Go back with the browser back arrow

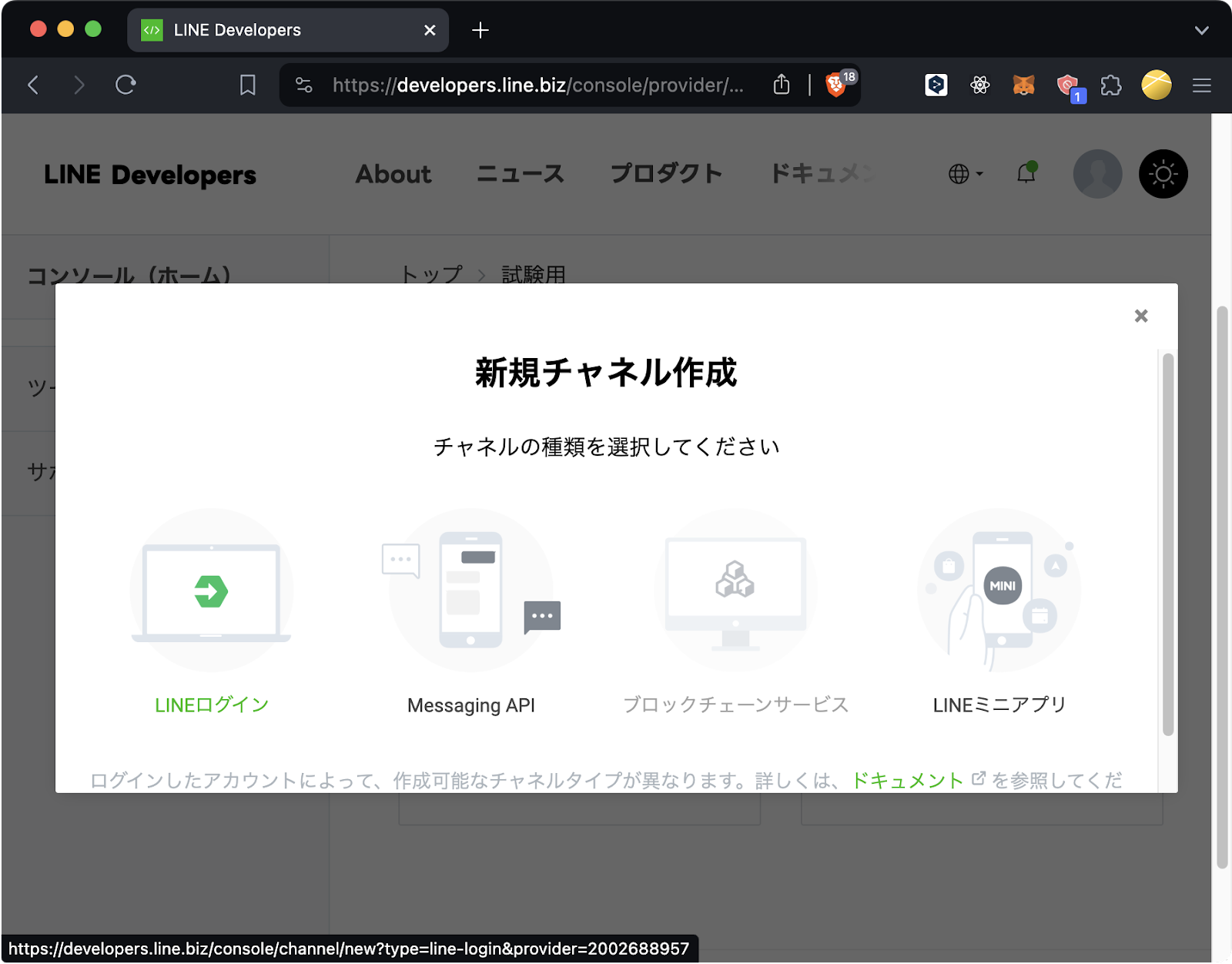click(33, 85)
